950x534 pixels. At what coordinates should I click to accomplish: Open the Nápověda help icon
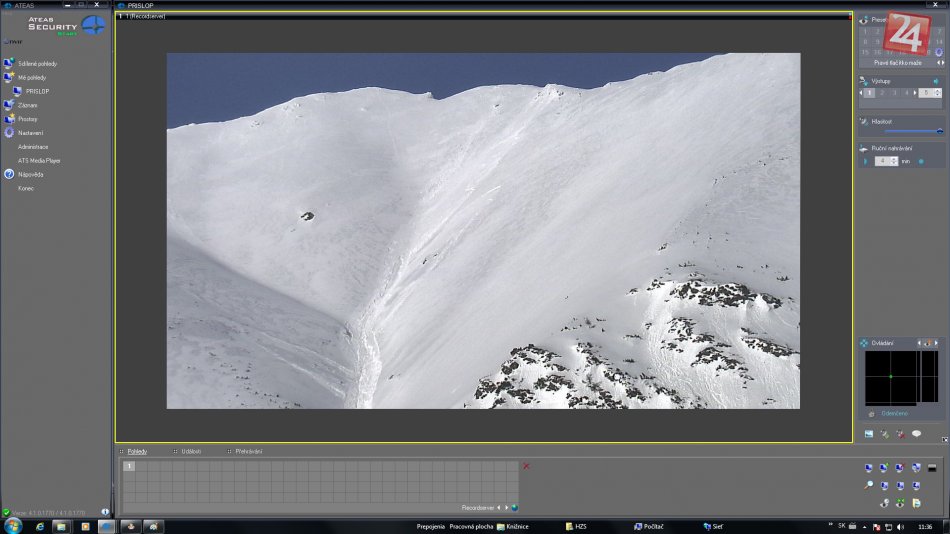[9, 174]
